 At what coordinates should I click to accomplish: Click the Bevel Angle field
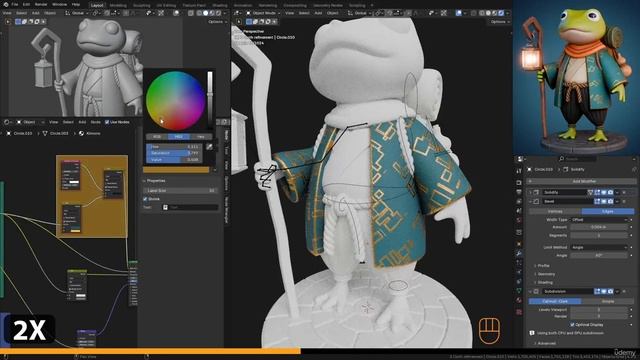pyautogui.click(x=598, y=256)
